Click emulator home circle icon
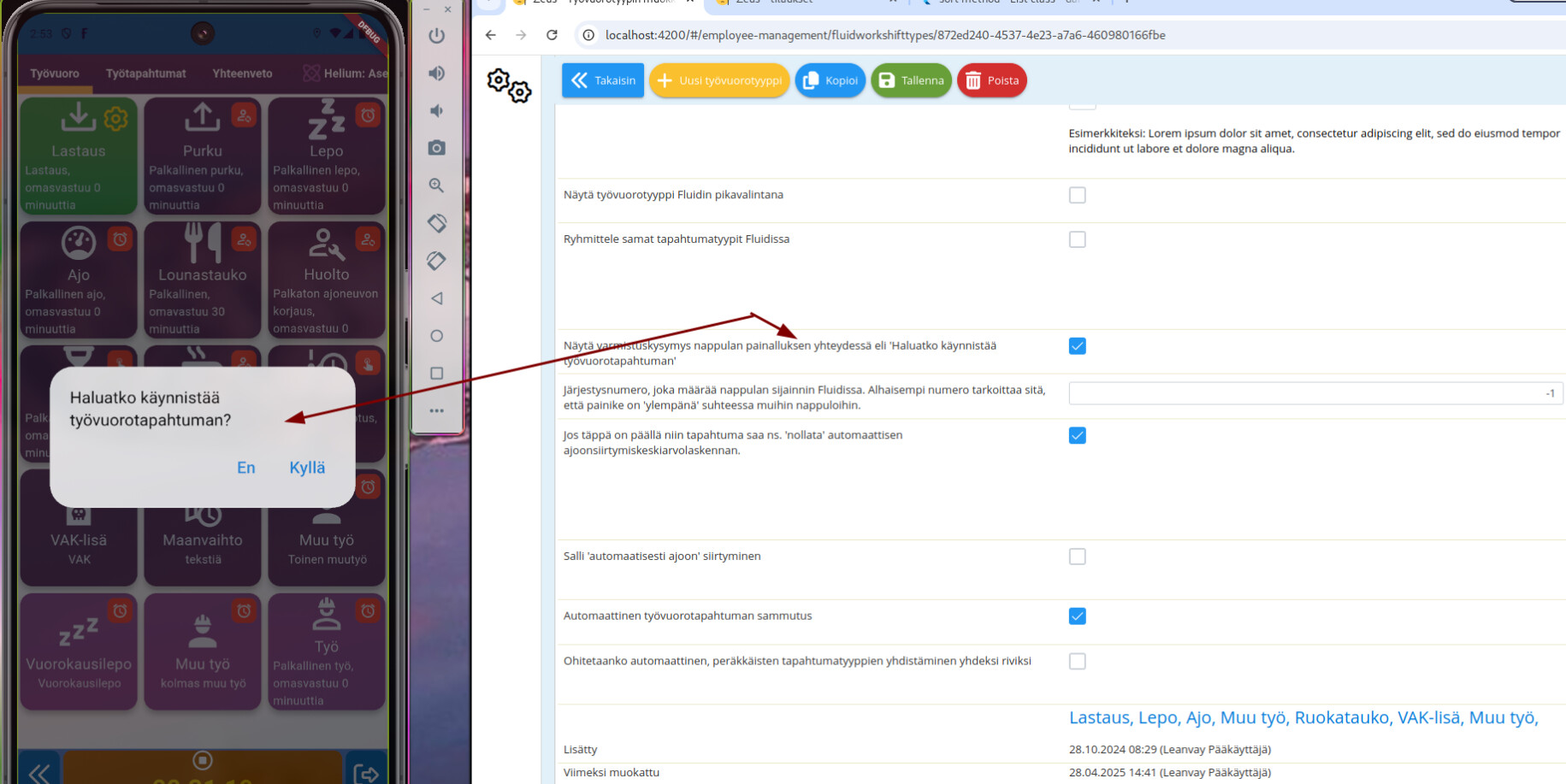This screenshot has height=784, width=1566. 436,336
